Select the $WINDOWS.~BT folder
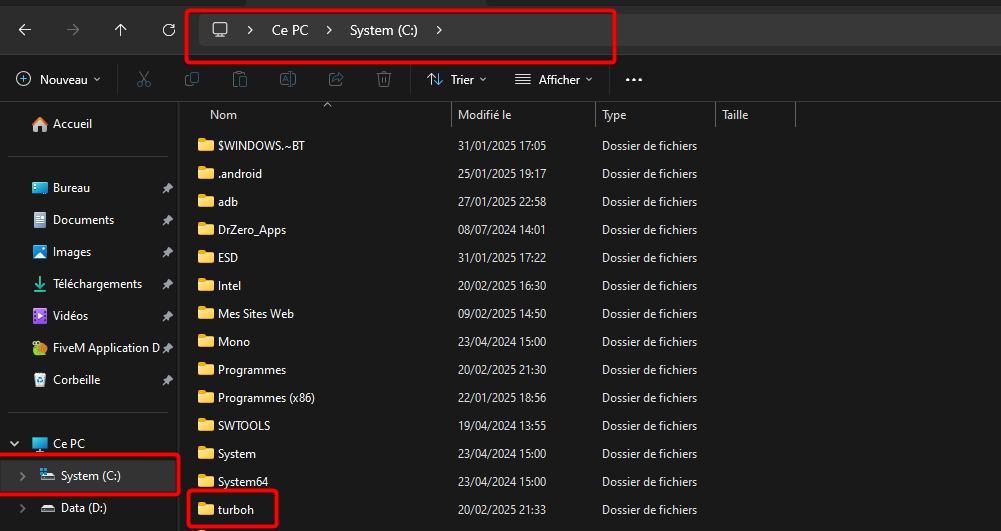 pyautogui.click(x=251, y=146)
